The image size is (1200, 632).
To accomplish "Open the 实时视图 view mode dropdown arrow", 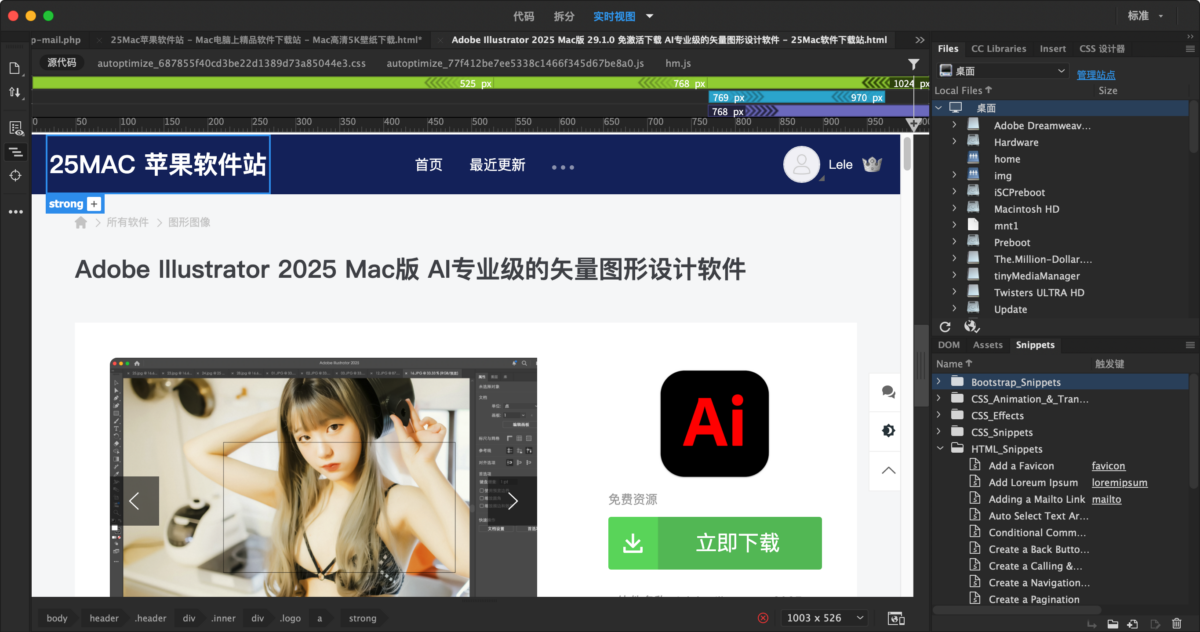I will 650,16.
